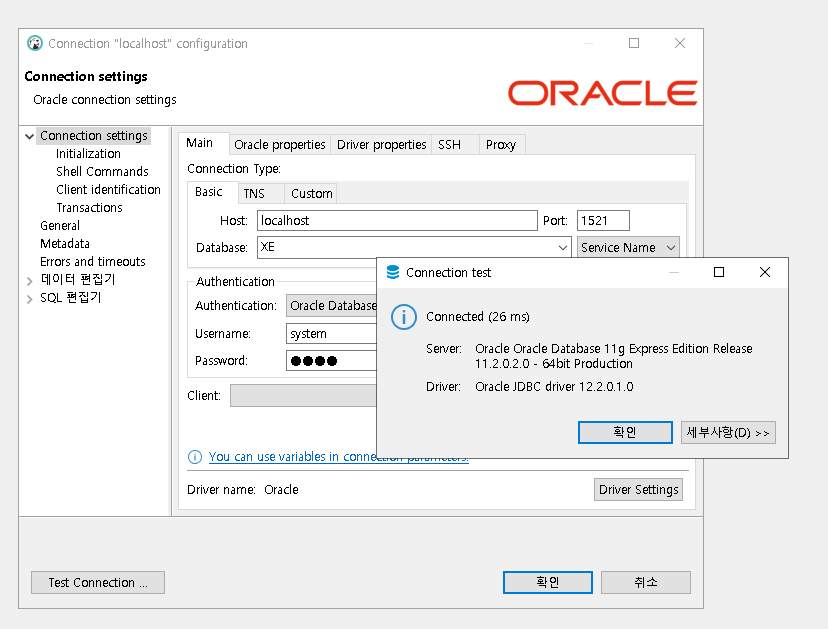This screenshot has width=828, height=629.
Task: Click the Username input field
Action: tap(332, 334)
